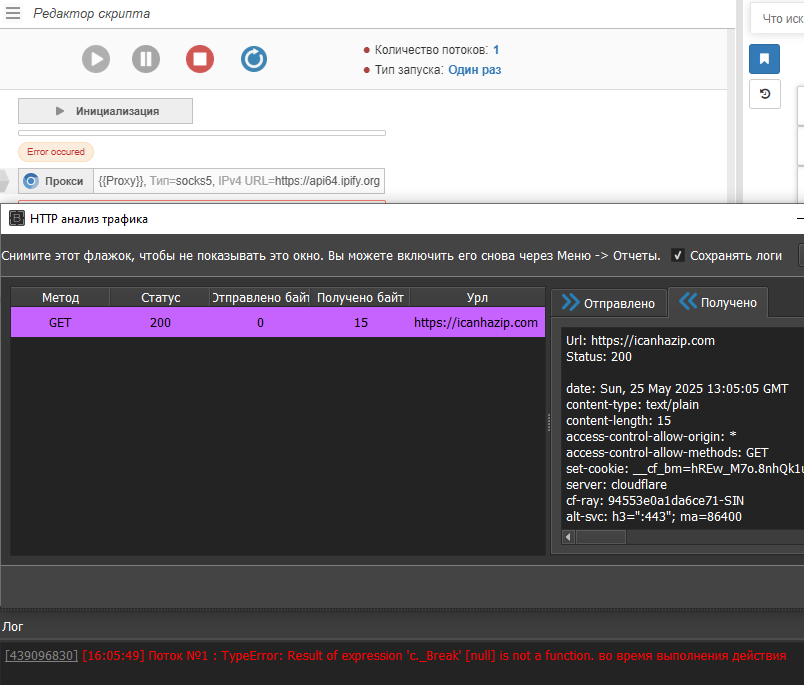Select the GET icanhazip.com request row
Viewport: 804px width, 685px height.
[x=277, y=323]
